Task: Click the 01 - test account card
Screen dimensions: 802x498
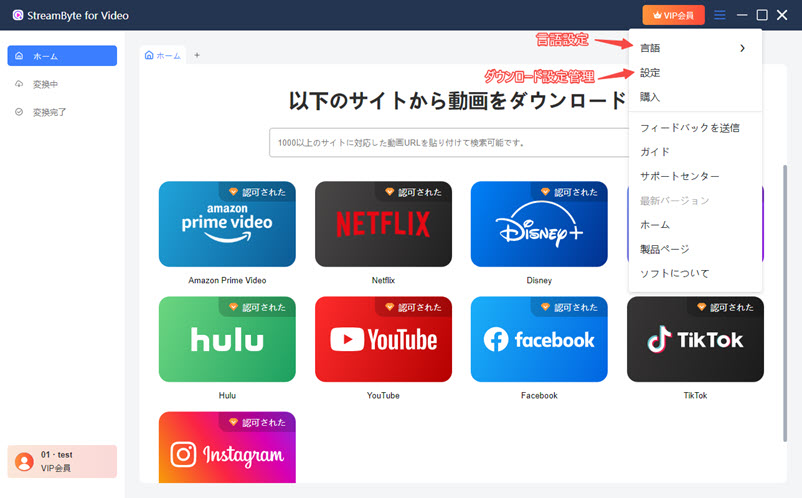Action: [x=62, y=461]
